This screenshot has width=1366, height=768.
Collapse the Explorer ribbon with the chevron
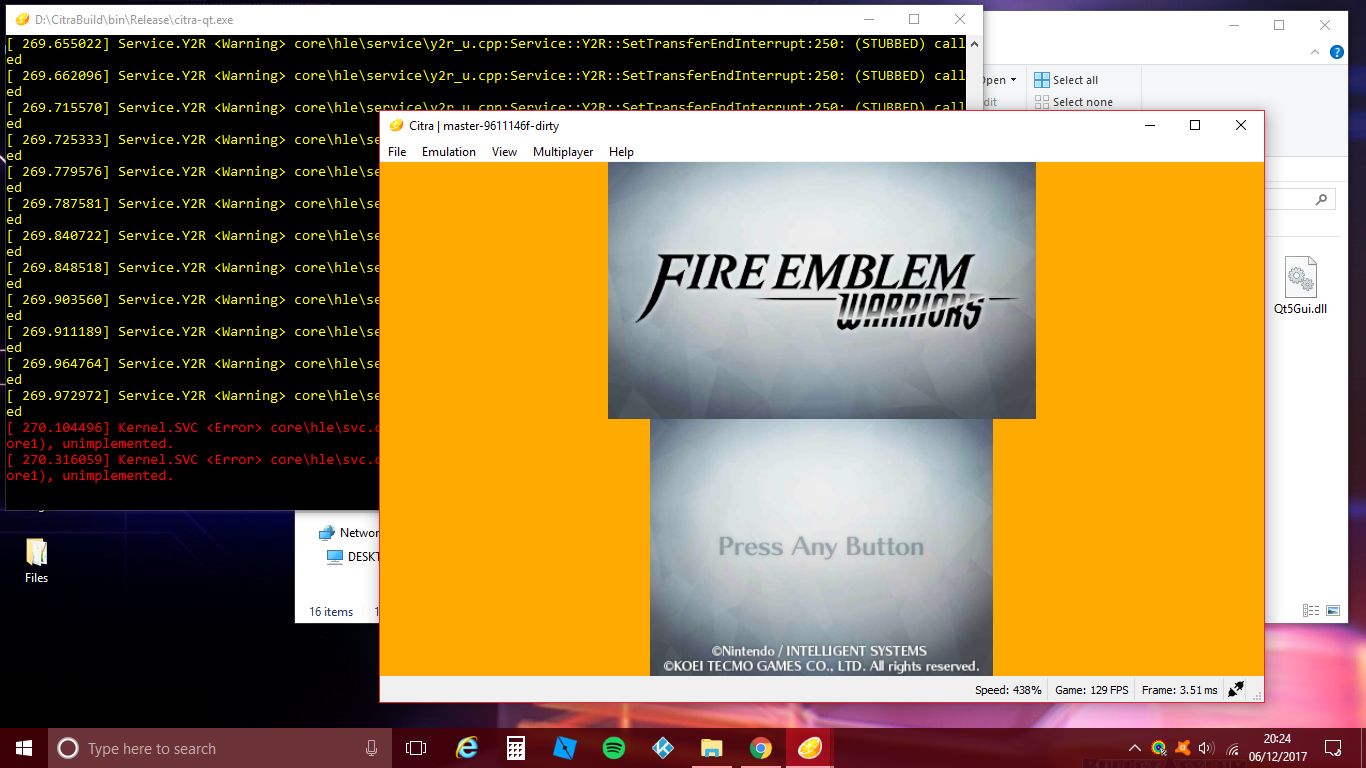pos(1316,54)
